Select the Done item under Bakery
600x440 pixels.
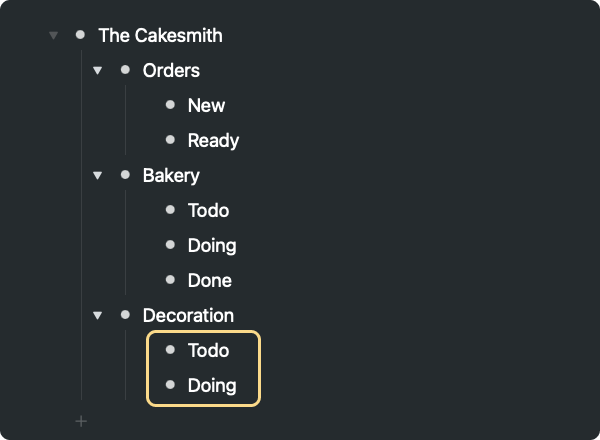pos(210,281)
